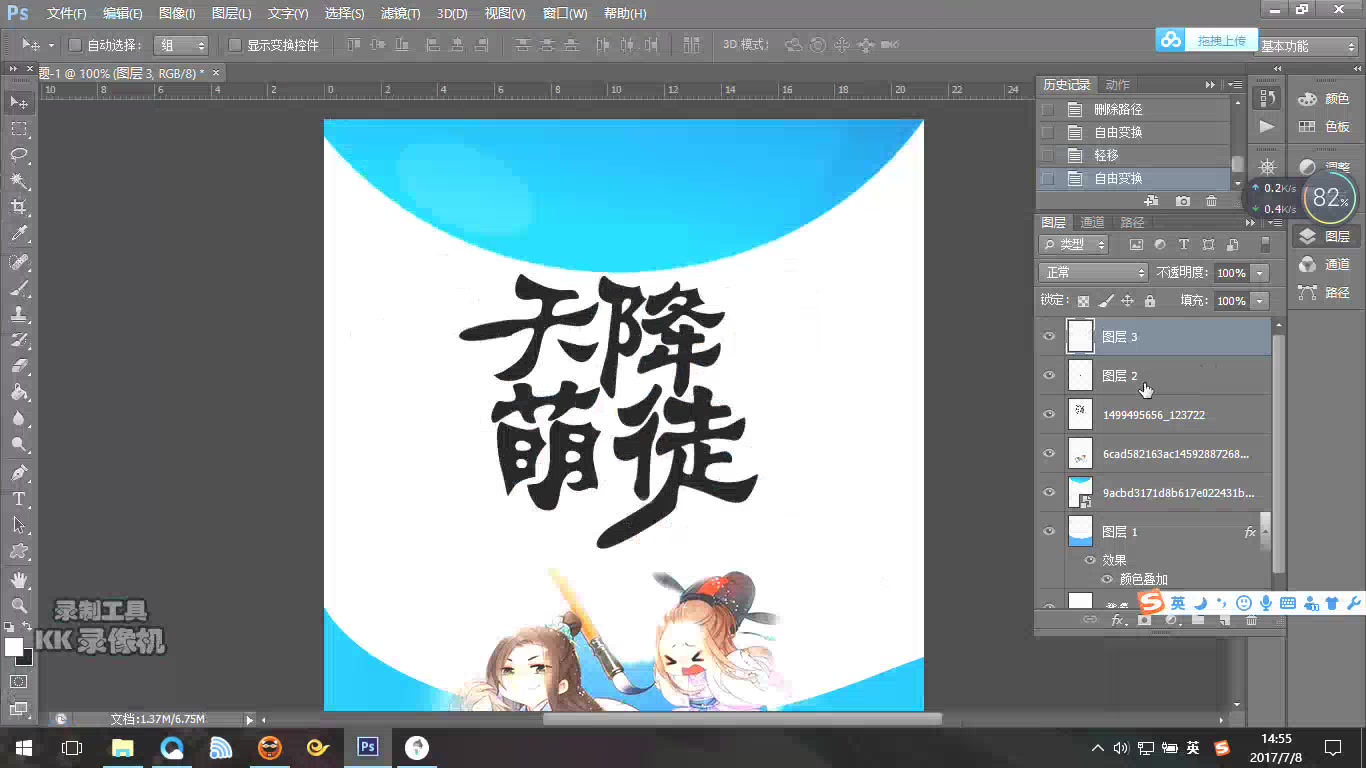This screenshot has height=768, width=1366.
Task: Select the Custom Shape tool
Action: [x=19, y=551]
